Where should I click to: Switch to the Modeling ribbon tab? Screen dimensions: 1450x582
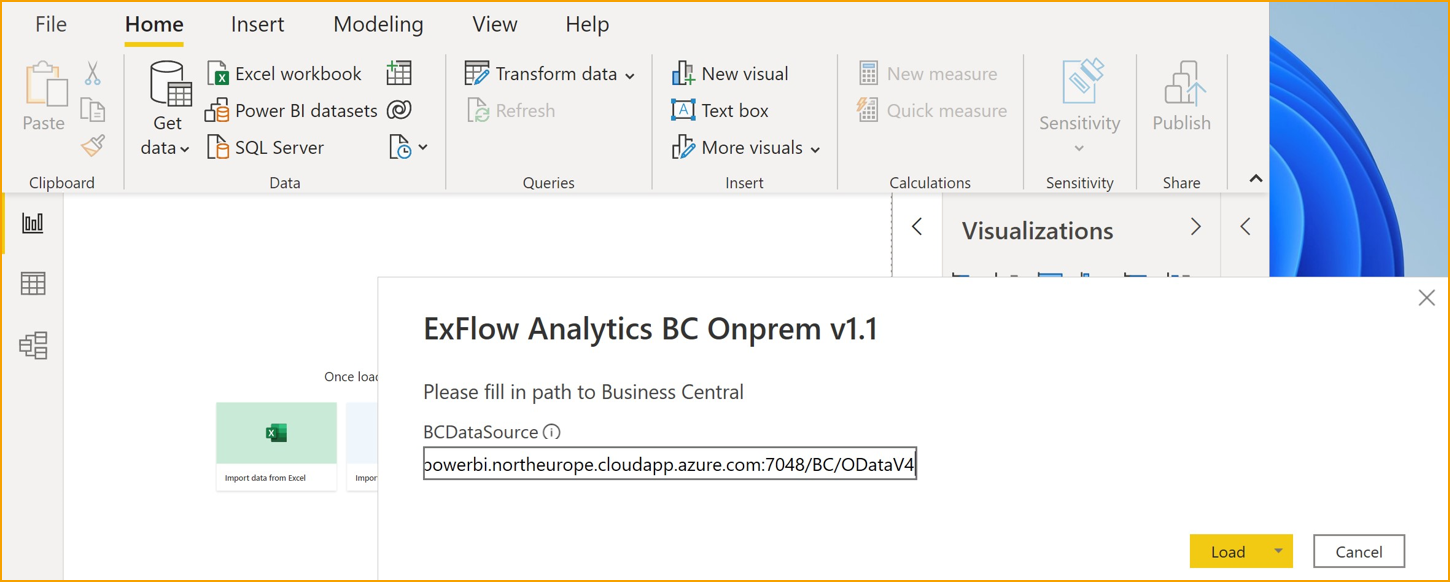(378, 24)
